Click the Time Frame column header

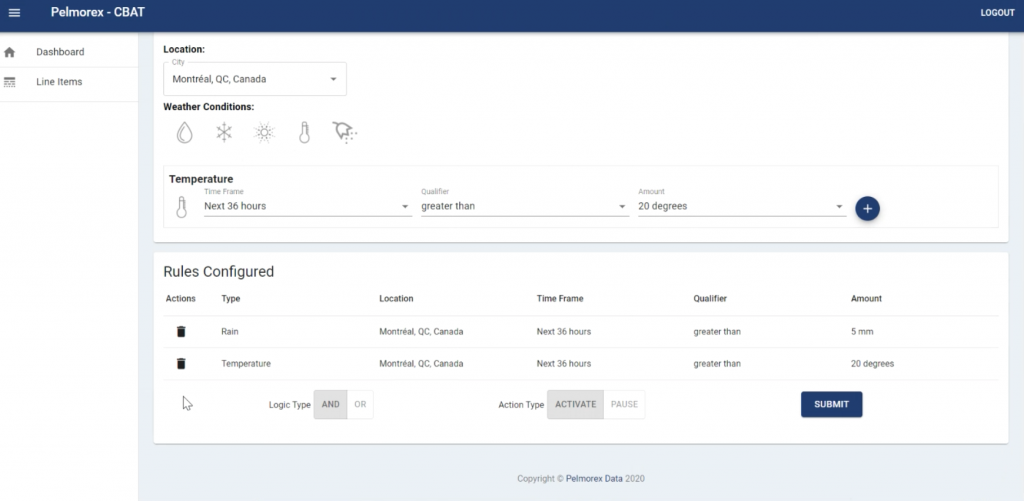click(x=560, y=299)
